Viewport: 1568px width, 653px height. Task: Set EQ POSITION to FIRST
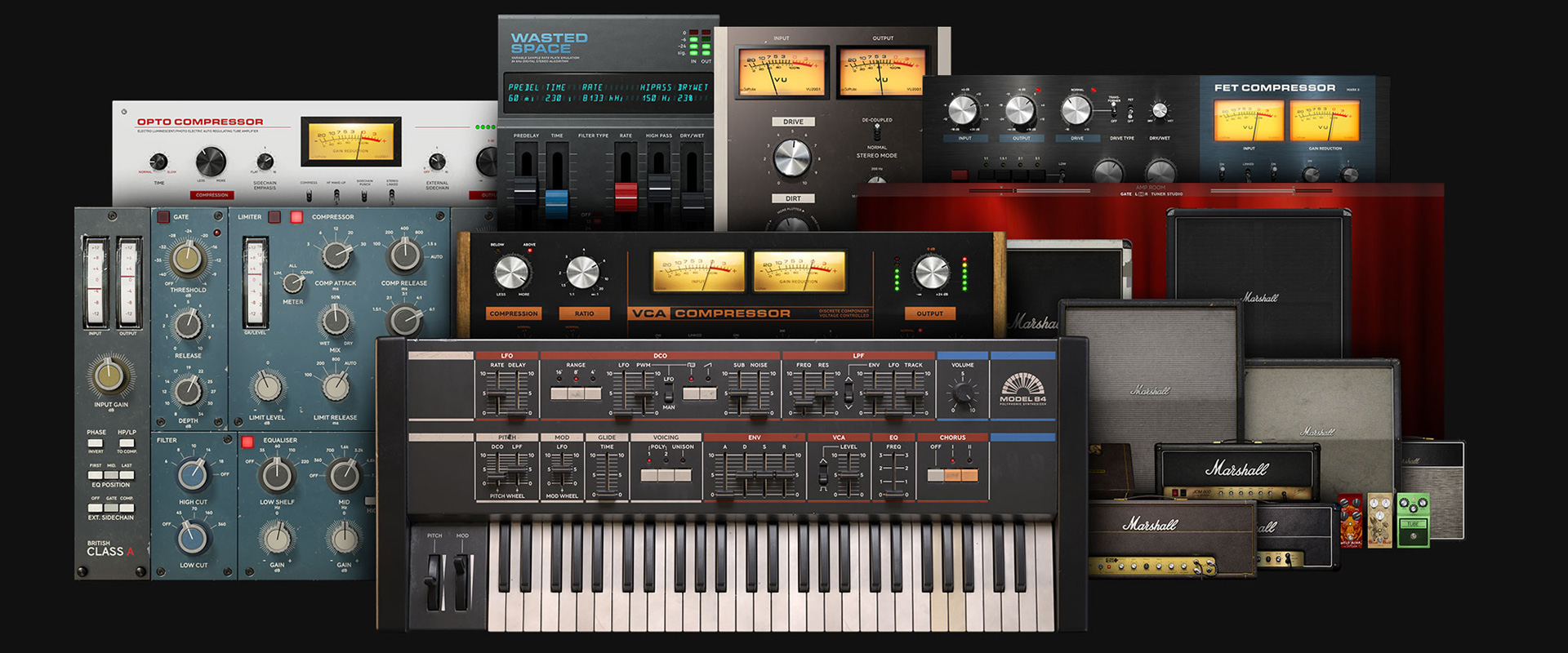tap(96, 475)
